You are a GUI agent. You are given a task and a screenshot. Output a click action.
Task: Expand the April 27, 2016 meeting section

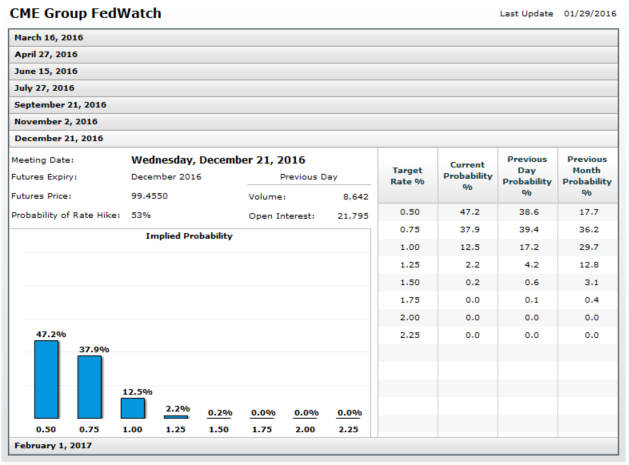[313, 55]
